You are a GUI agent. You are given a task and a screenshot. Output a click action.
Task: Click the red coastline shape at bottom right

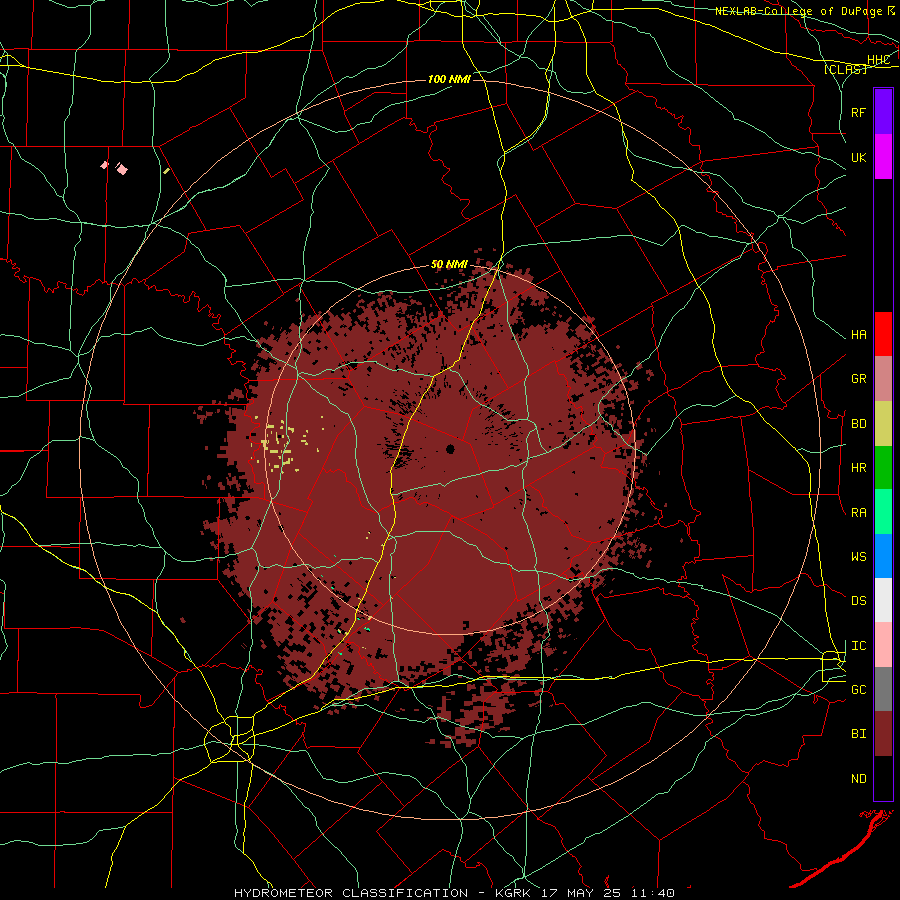841,849
